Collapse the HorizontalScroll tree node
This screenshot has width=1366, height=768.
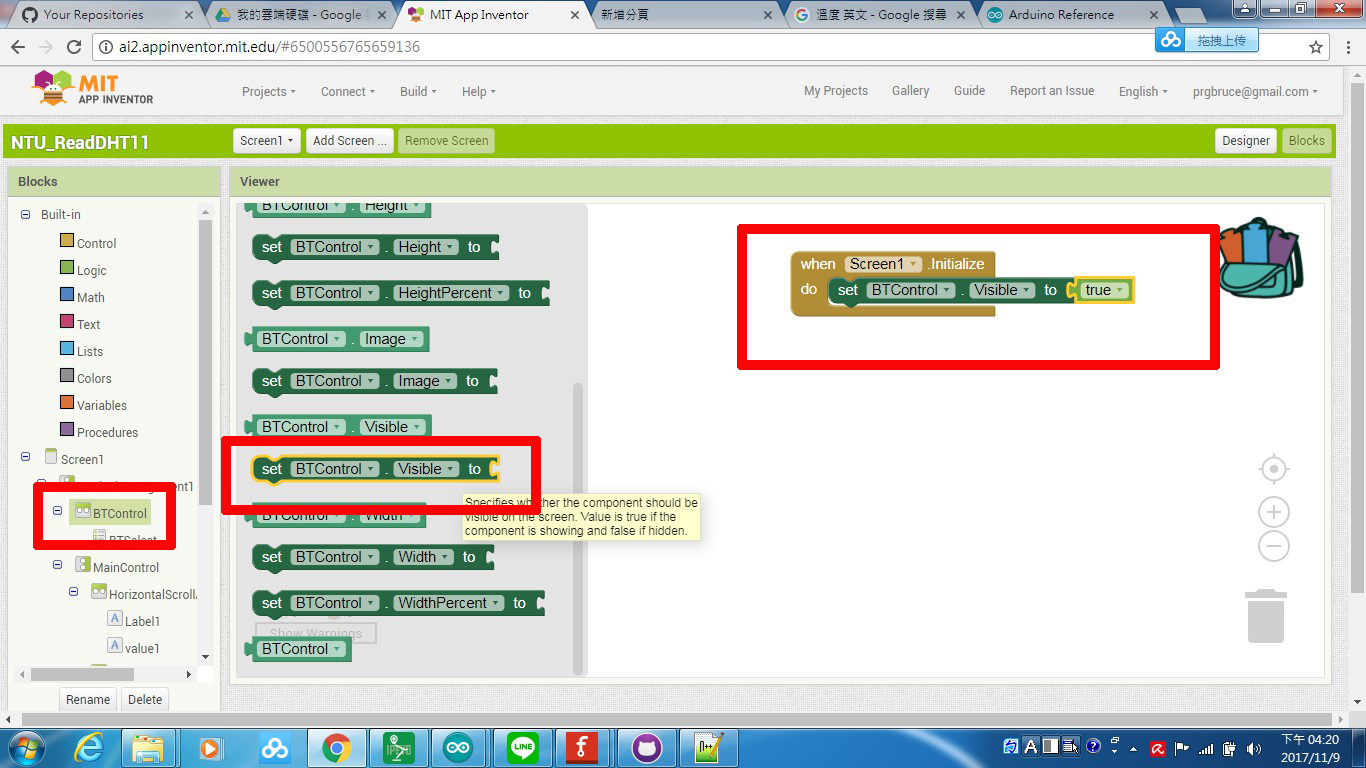(74, 592)
